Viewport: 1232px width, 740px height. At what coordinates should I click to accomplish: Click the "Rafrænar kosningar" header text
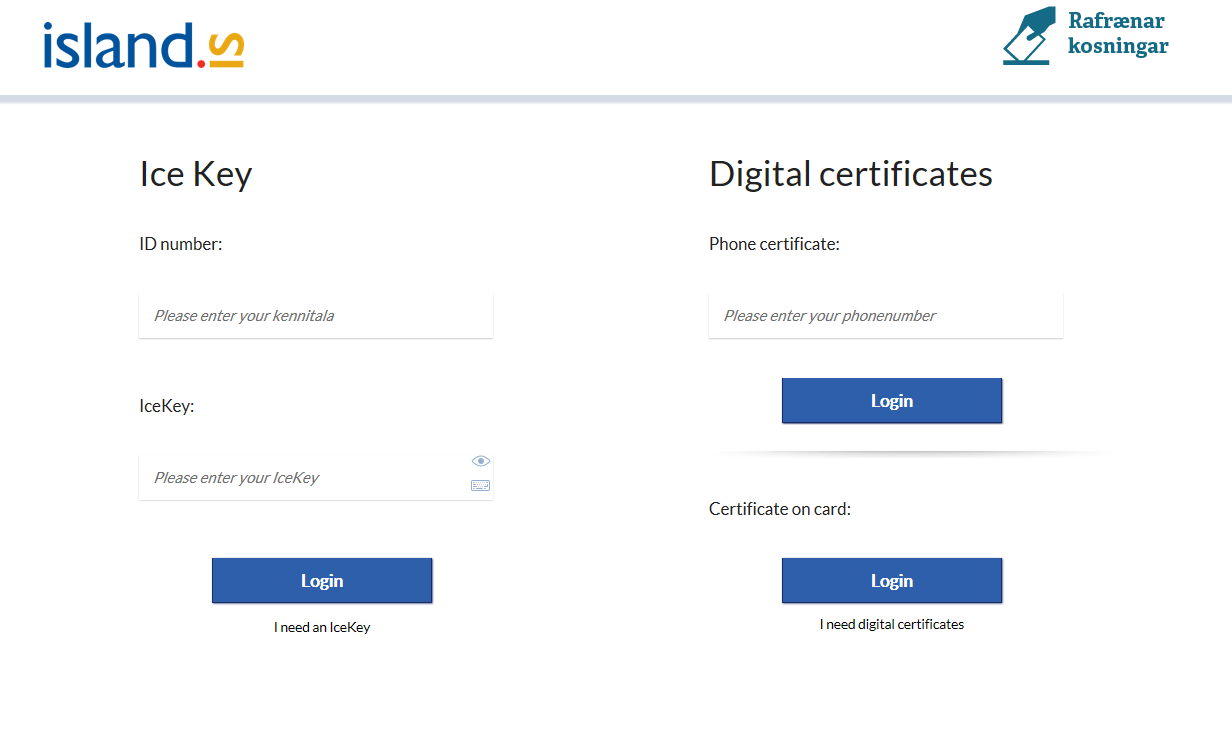pos(1117,33)
